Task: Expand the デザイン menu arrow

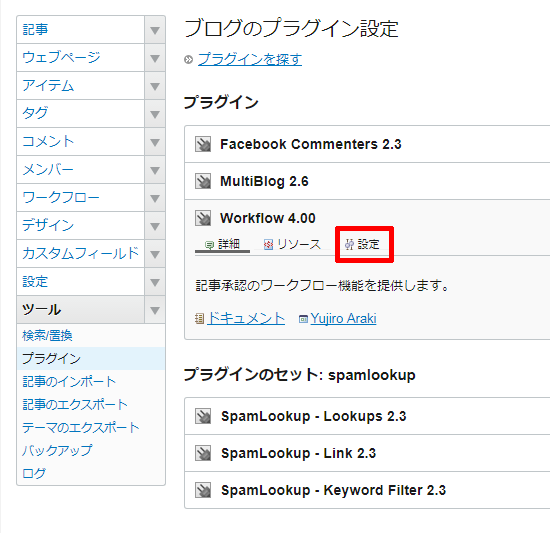Action: (x=155, y=226)
